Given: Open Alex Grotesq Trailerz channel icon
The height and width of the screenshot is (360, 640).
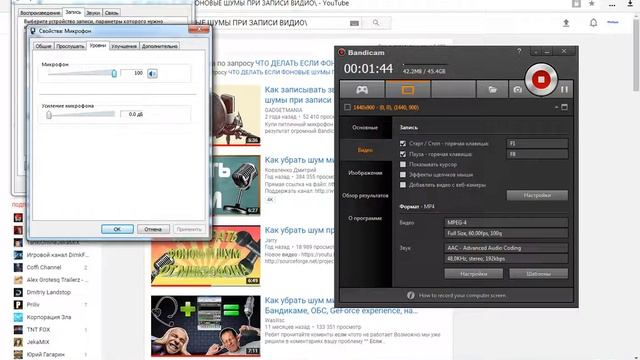Looking at the screenshot, I should (18, 280).
